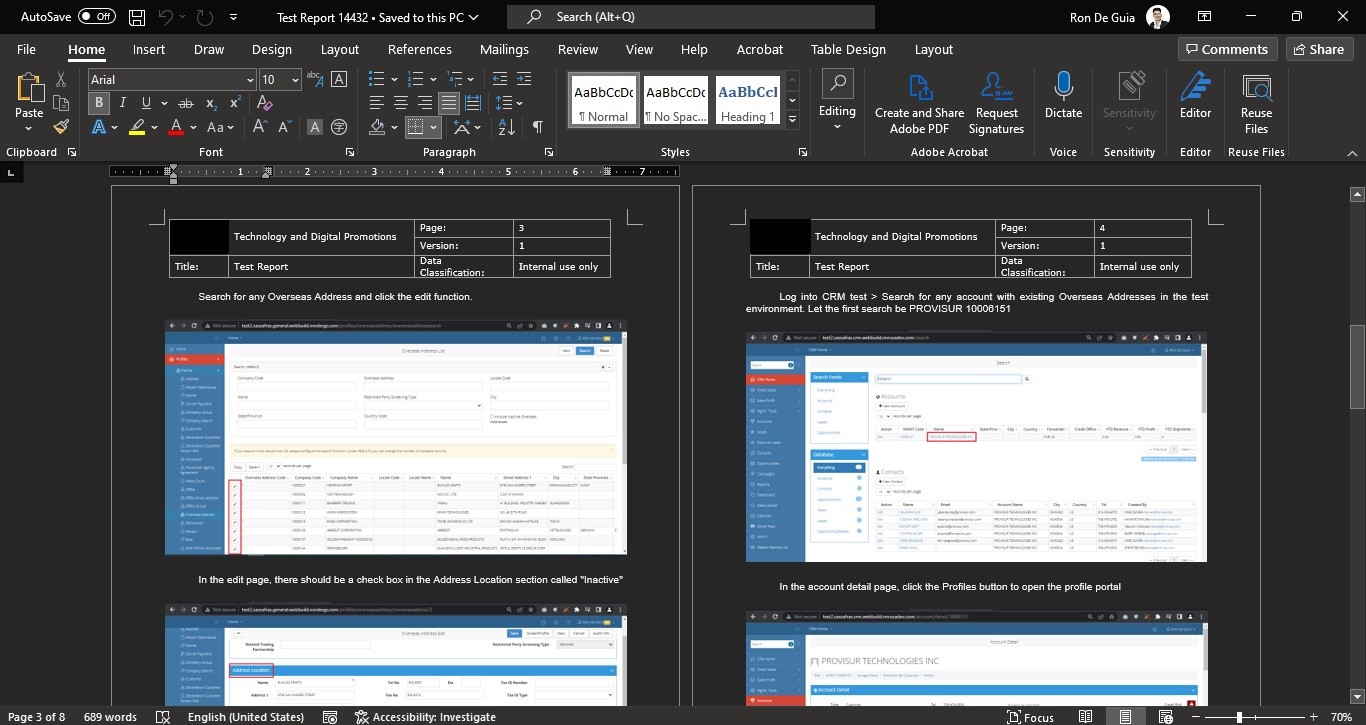Open the File menu
This screenshot has height=725, width=1366.
pos(26,49)
